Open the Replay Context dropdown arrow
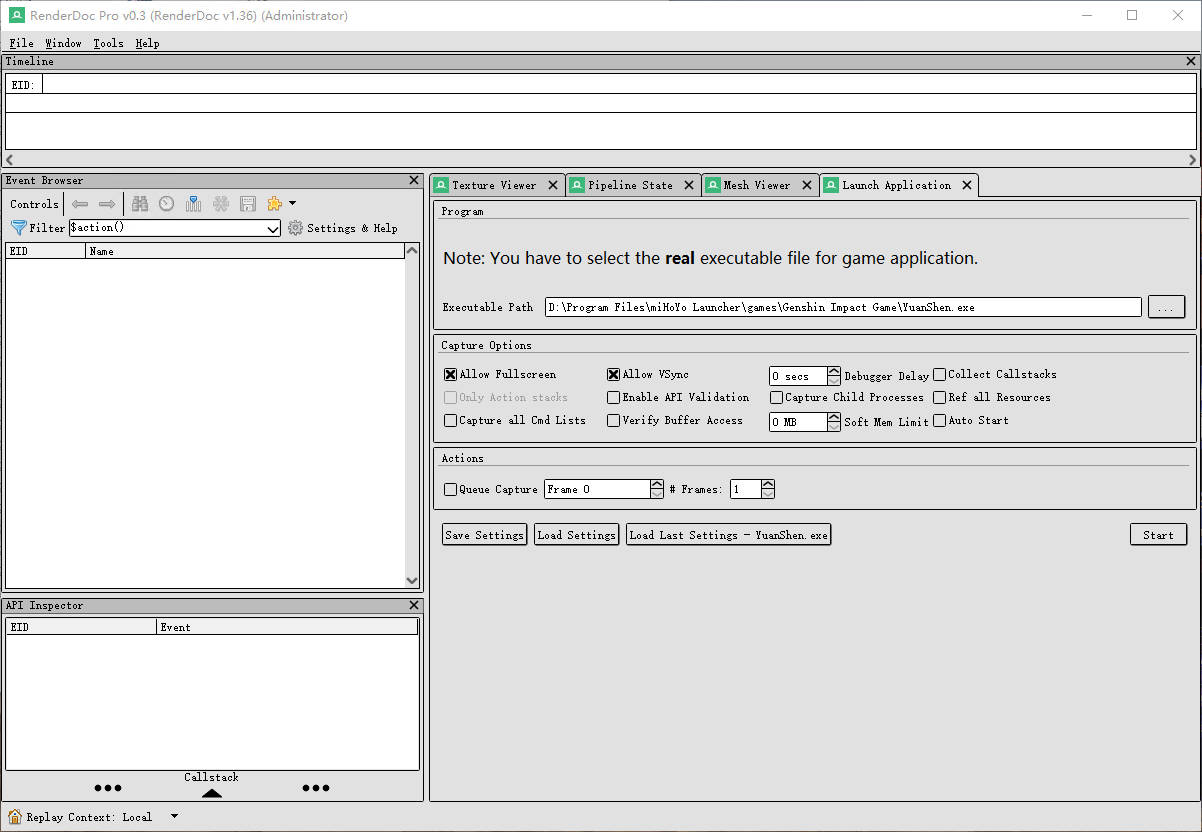This screenshot has width=1202, height=832. click(x=175, y=817)
